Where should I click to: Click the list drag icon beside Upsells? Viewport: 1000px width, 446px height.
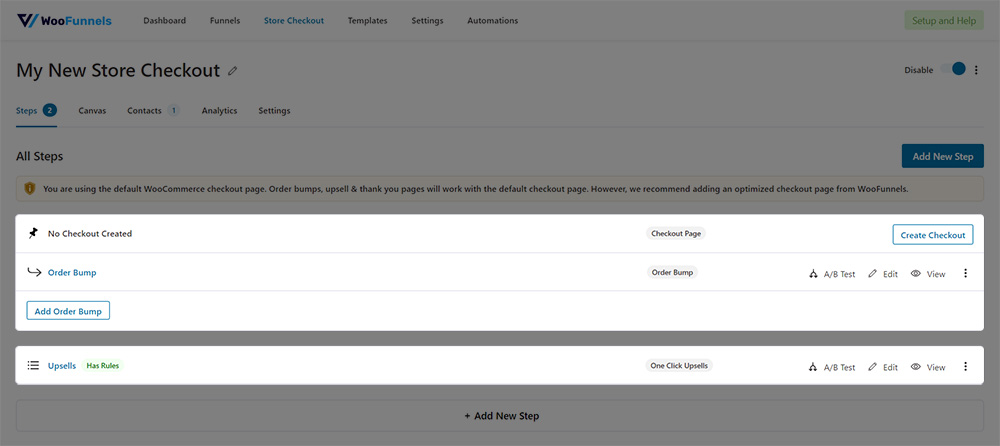coord(33,366)
